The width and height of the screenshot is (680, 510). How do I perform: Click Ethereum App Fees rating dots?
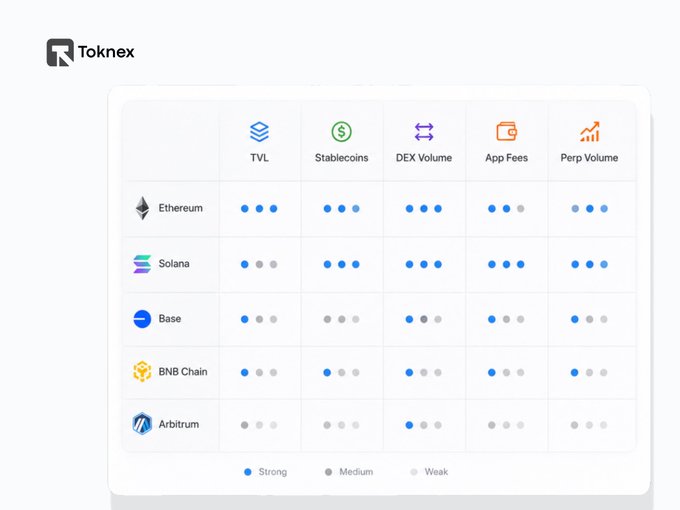point(507,209)
